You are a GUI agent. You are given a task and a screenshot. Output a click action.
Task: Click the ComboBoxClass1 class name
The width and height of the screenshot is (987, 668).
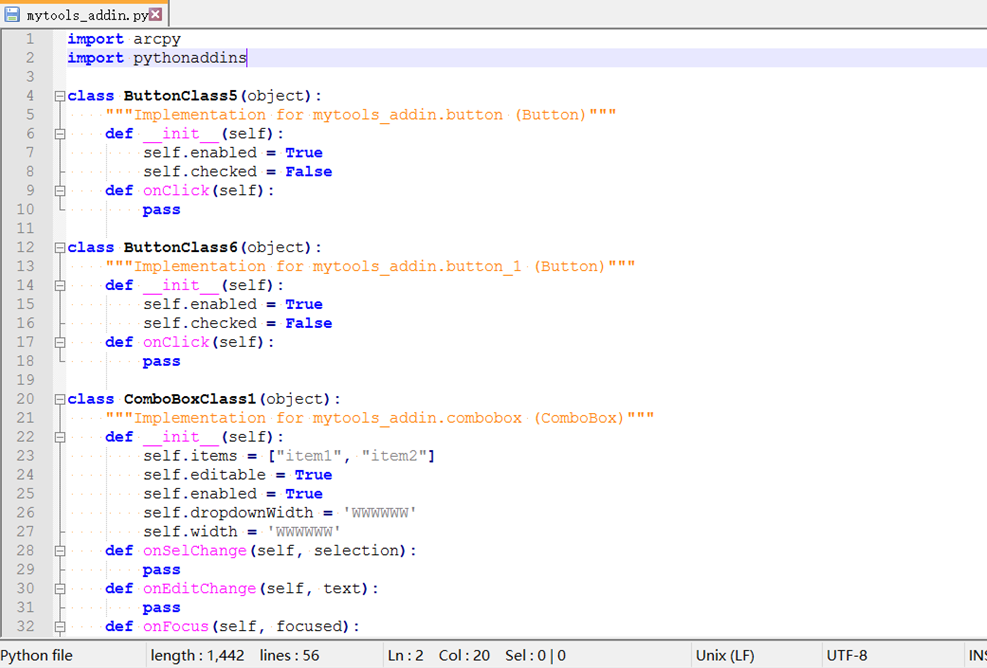tap(189, 399)
